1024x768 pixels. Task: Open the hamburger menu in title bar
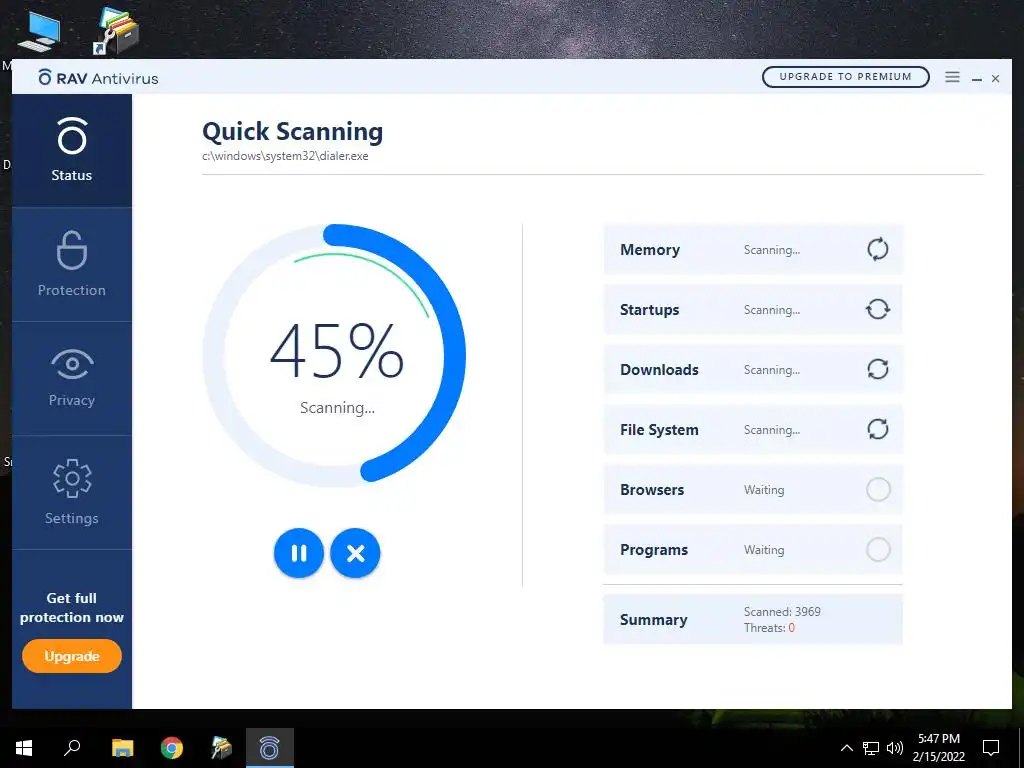(x=952, y=77)
